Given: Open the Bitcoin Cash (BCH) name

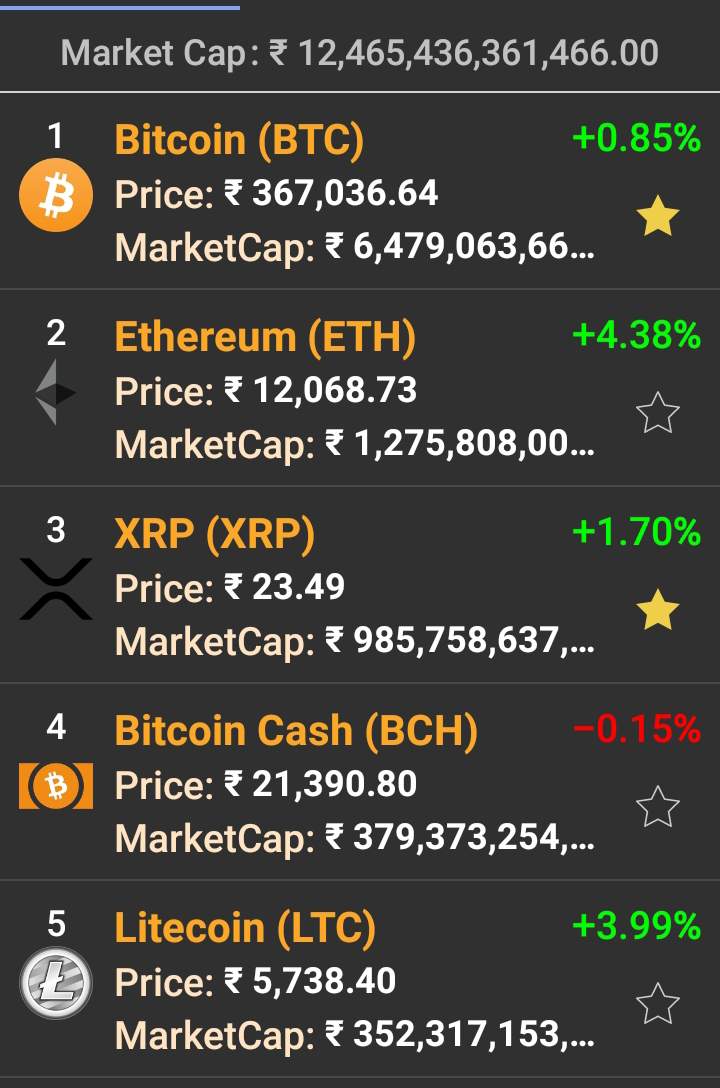Looking at the screenshot, I should click(296, 731).
